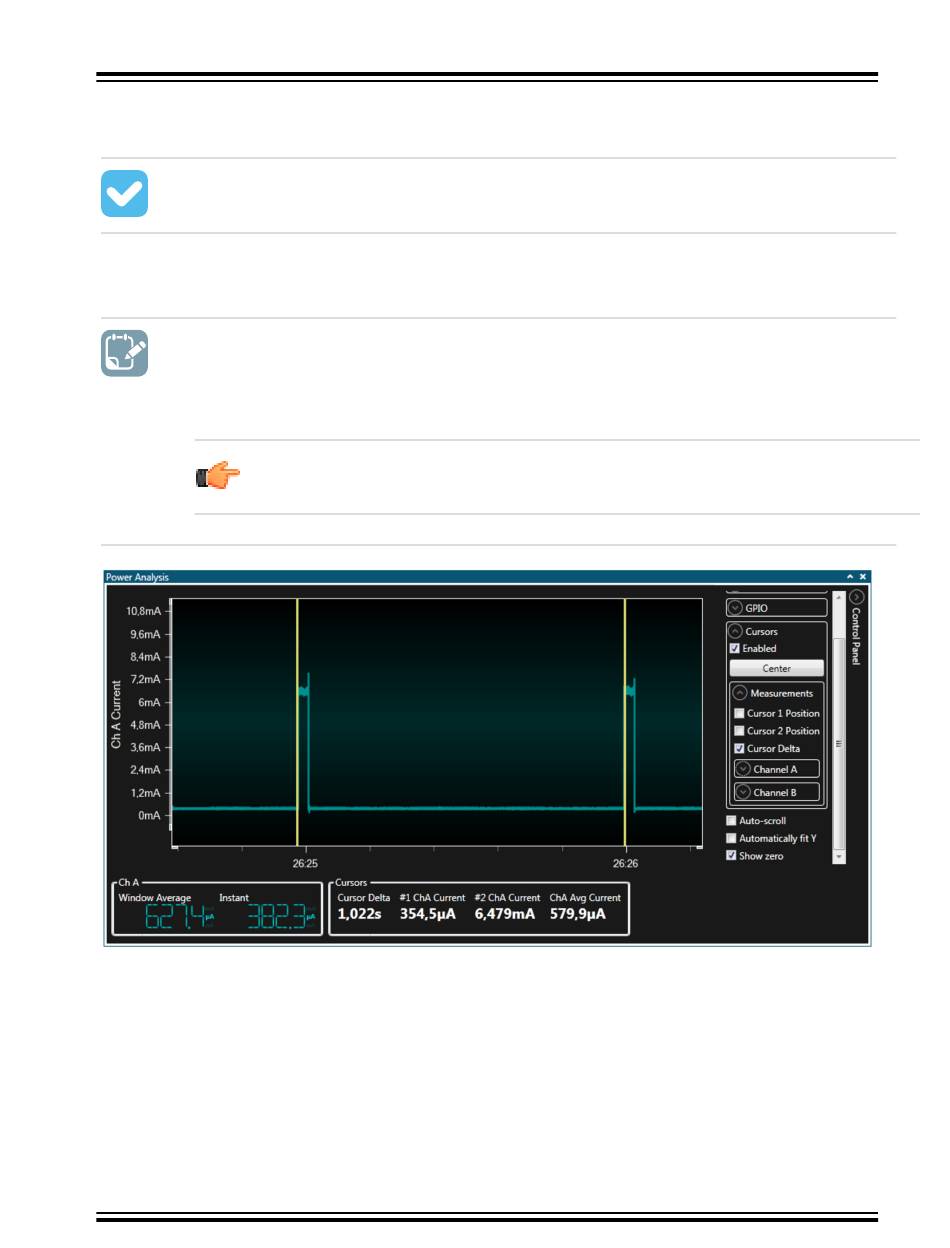Expand the GPIO section
Image resolution: width=950 pixels, height=1248 pixels.
click(735, 608)
